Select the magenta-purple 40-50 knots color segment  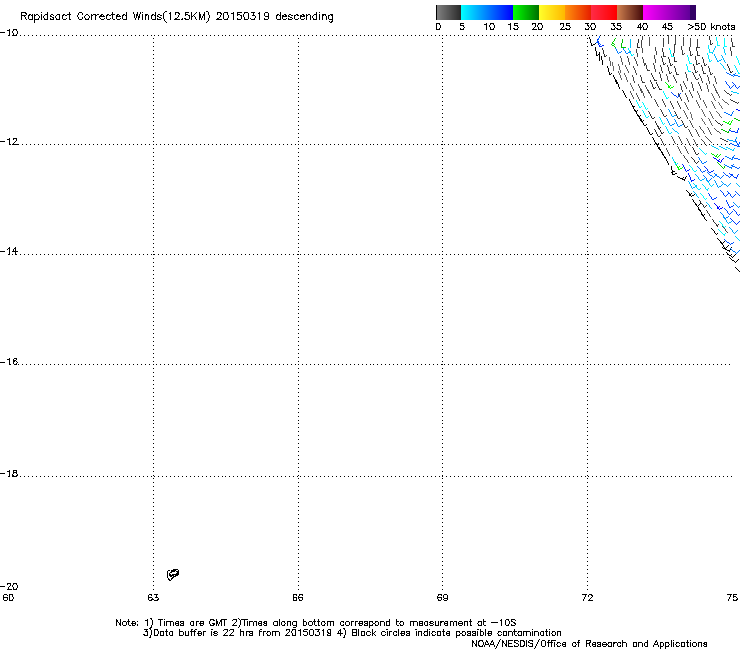tap(669, 12)
